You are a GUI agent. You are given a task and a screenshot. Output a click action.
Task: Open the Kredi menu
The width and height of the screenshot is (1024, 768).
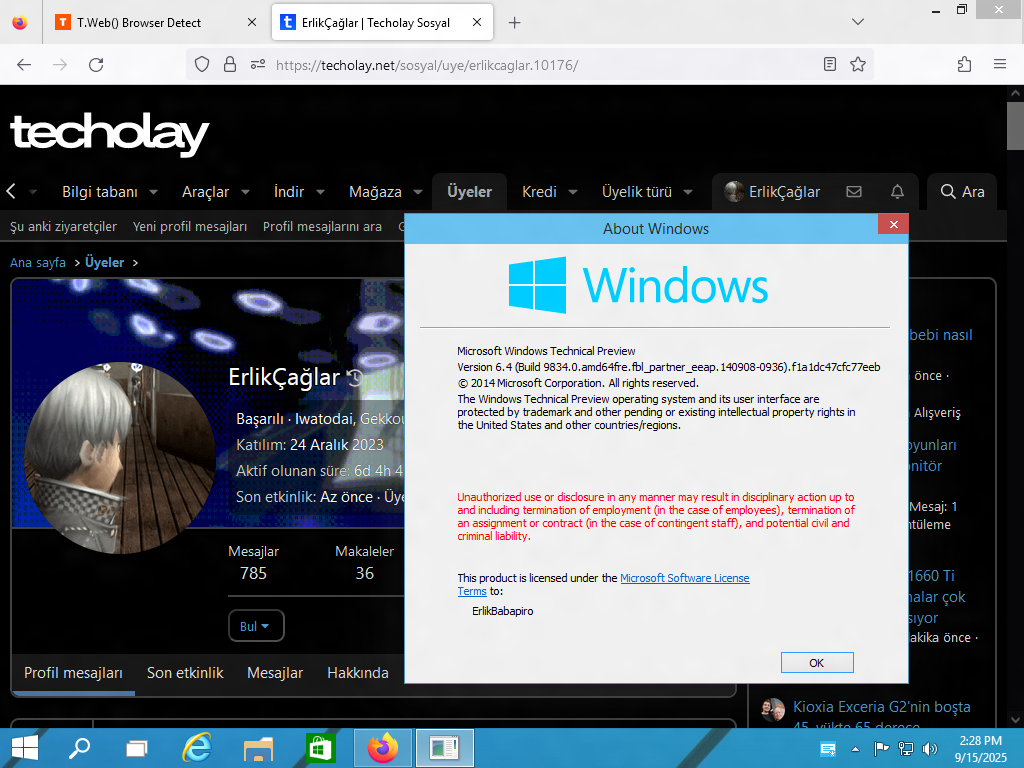tap(539, 192)
